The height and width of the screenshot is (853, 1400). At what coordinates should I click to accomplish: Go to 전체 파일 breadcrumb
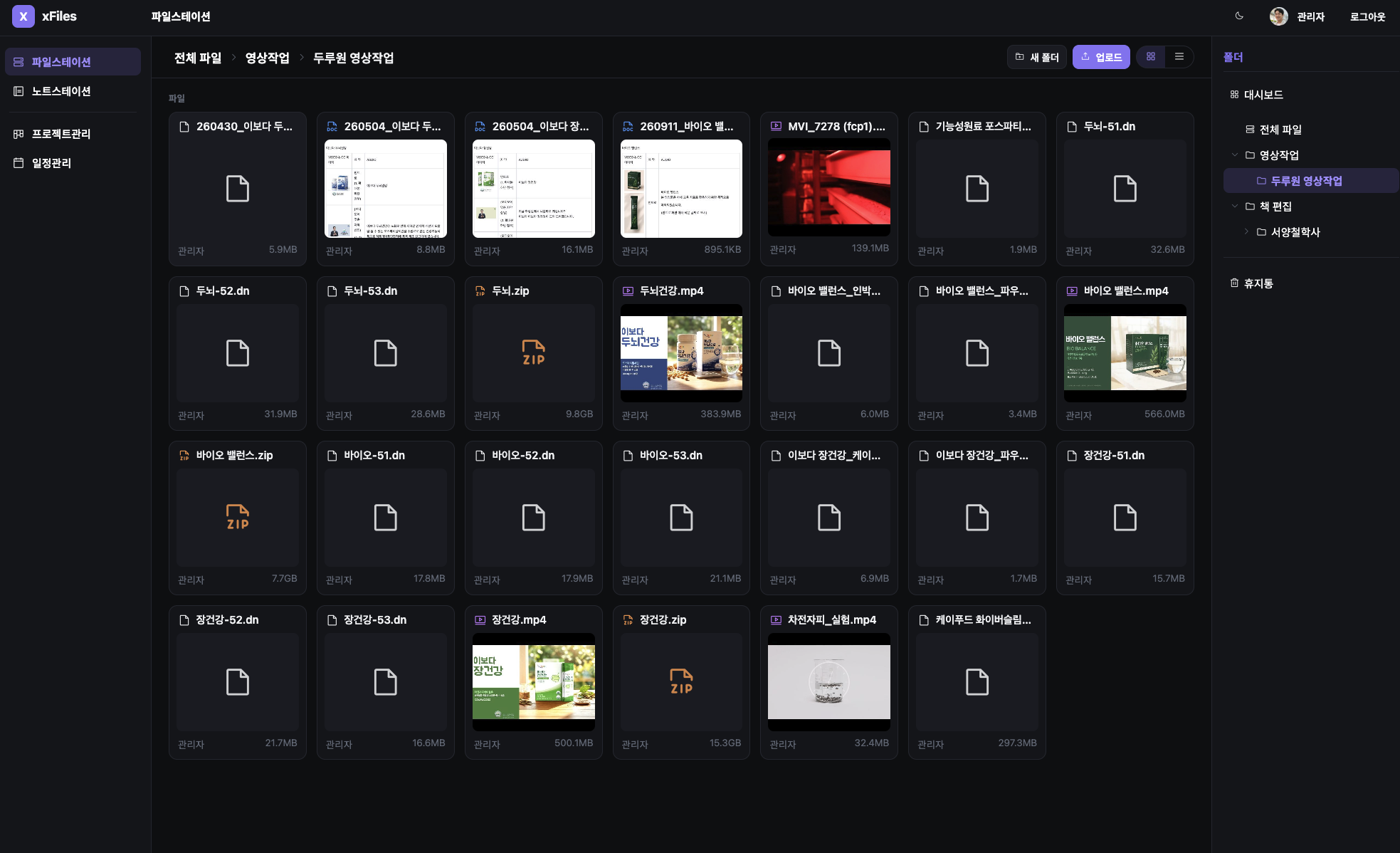[198, 58]
